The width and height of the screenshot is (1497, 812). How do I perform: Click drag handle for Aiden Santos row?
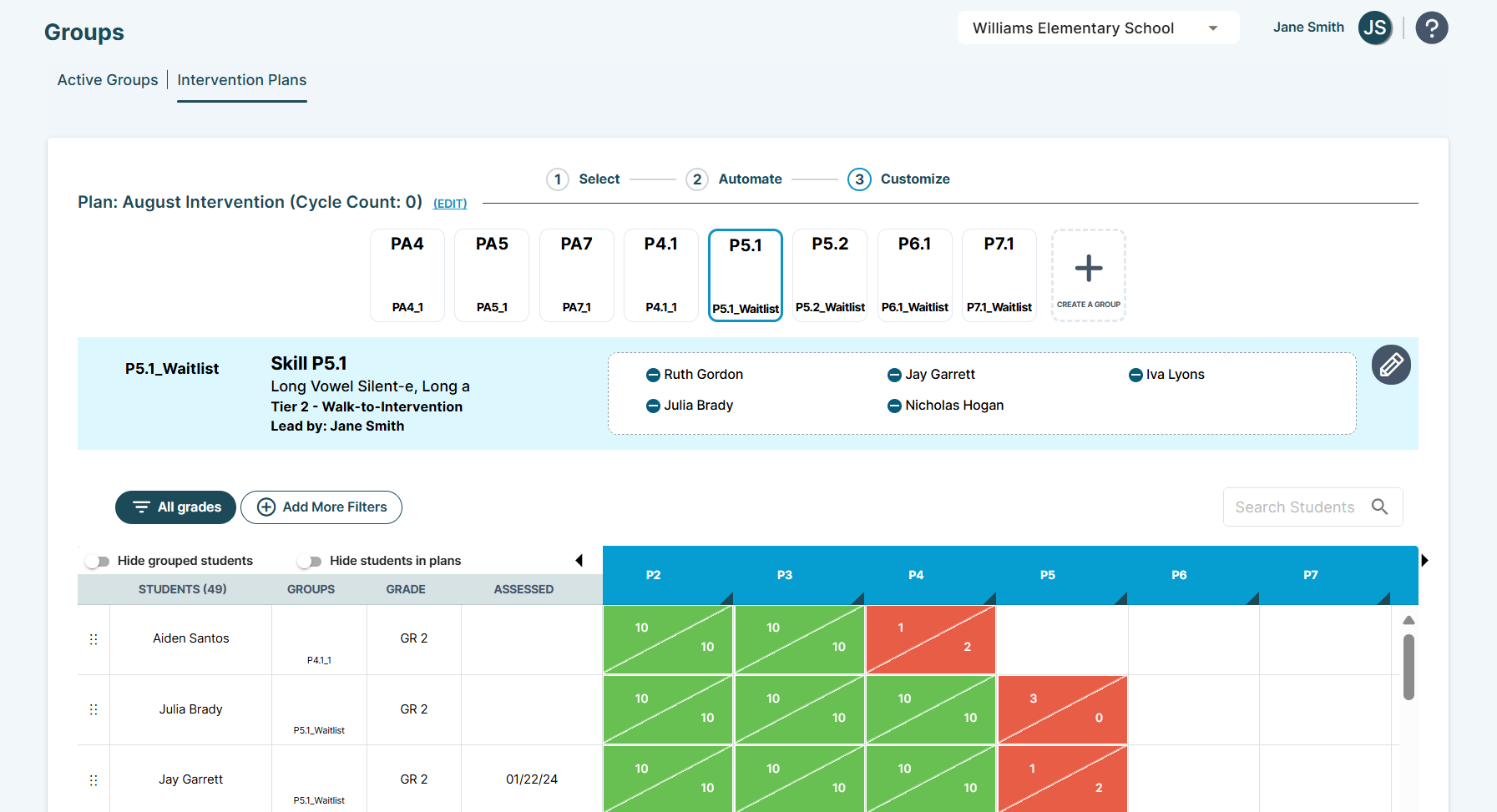pyautogui.click(x=94, y=639)
